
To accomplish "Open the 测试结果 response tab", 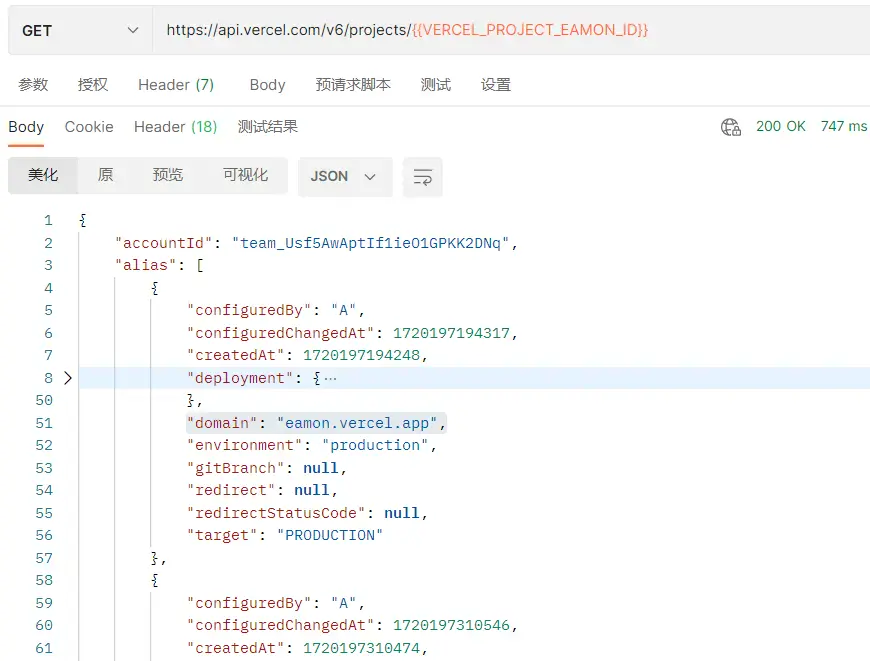I will click(x=268, y=127).
